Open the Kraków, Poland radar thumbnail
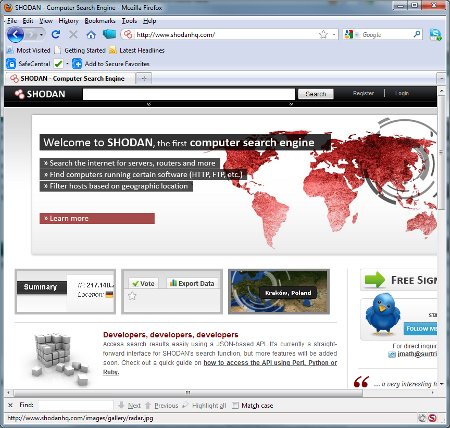 point(279,292)
